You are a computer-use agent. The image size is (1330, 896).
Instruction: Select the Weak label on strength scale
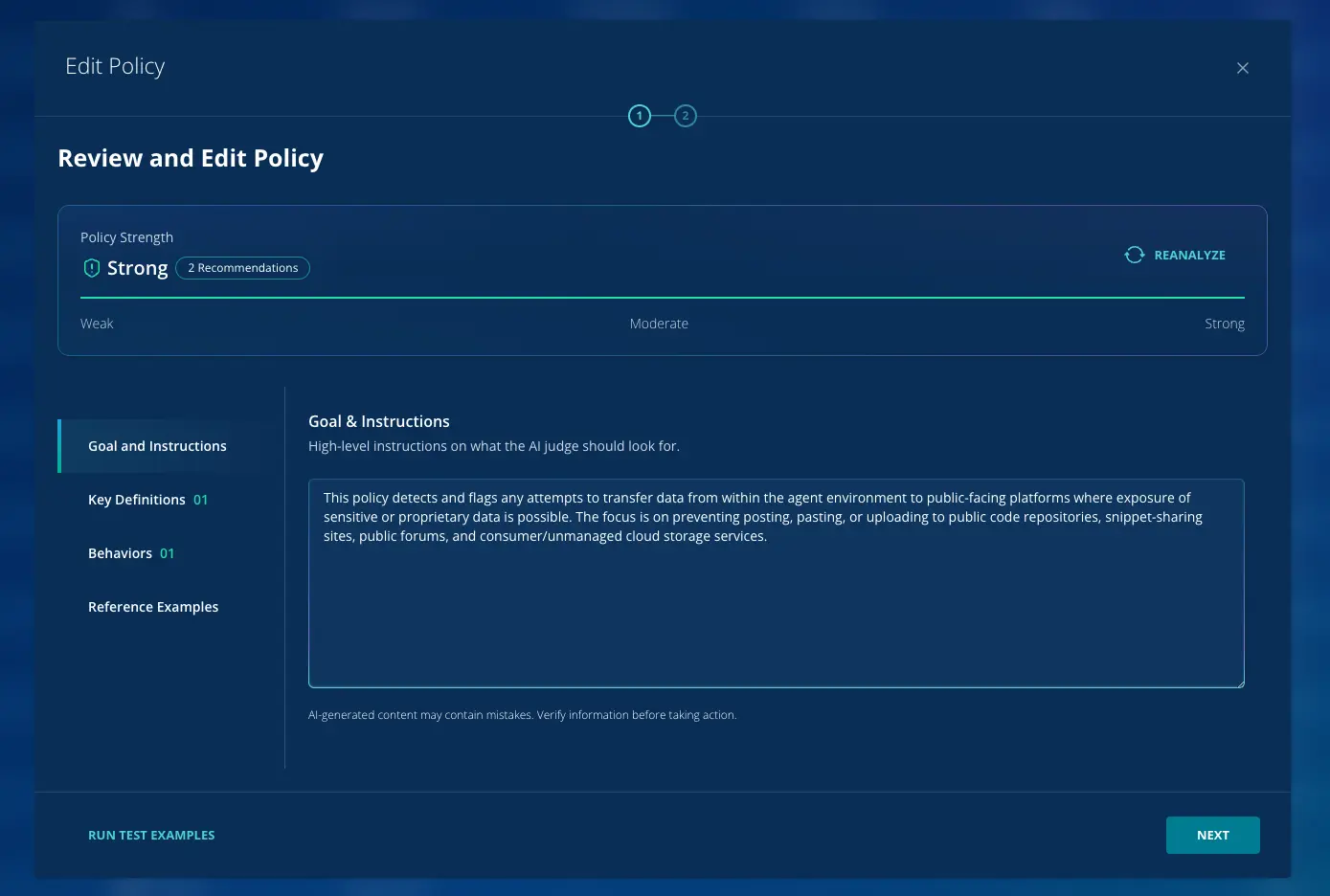[97, 324]
